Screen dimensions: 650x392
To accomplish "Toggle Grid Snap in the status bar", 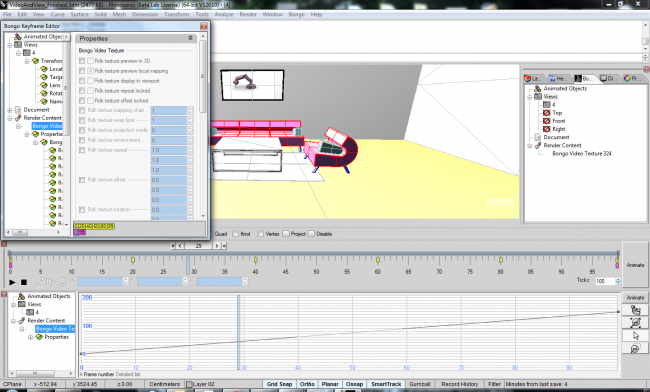I will coord(279,384).
